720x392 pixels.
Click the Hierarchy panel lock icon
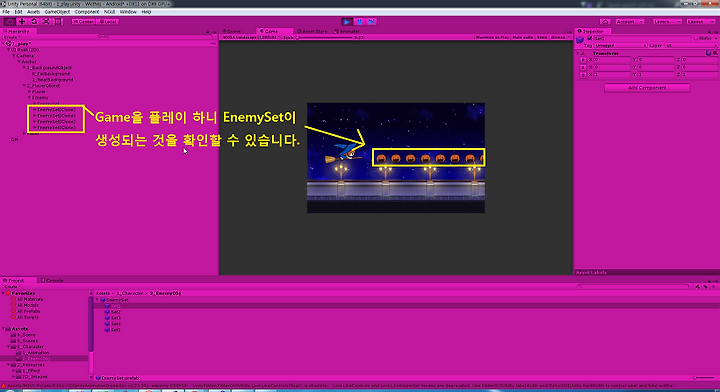(208, 32)
